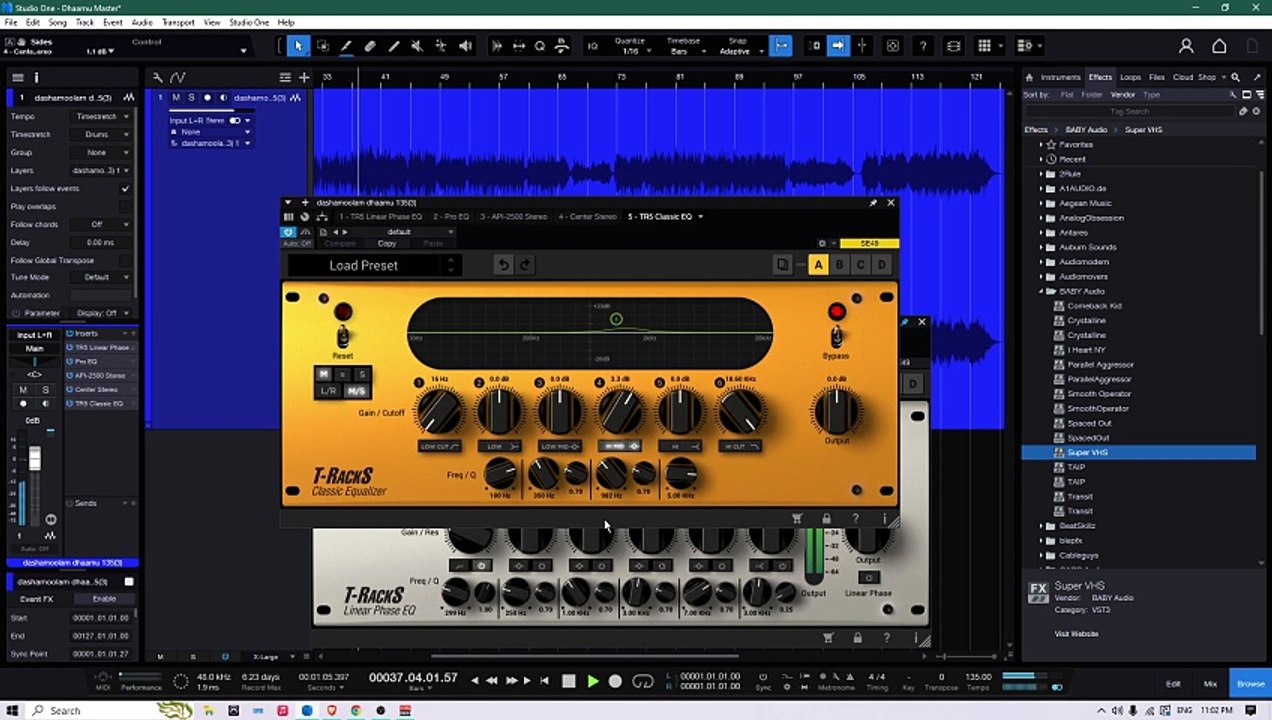This screenshot has width=1272, height=720.
Task: Toggle the Classic Equalizer Reset switch
Action: 342,336
